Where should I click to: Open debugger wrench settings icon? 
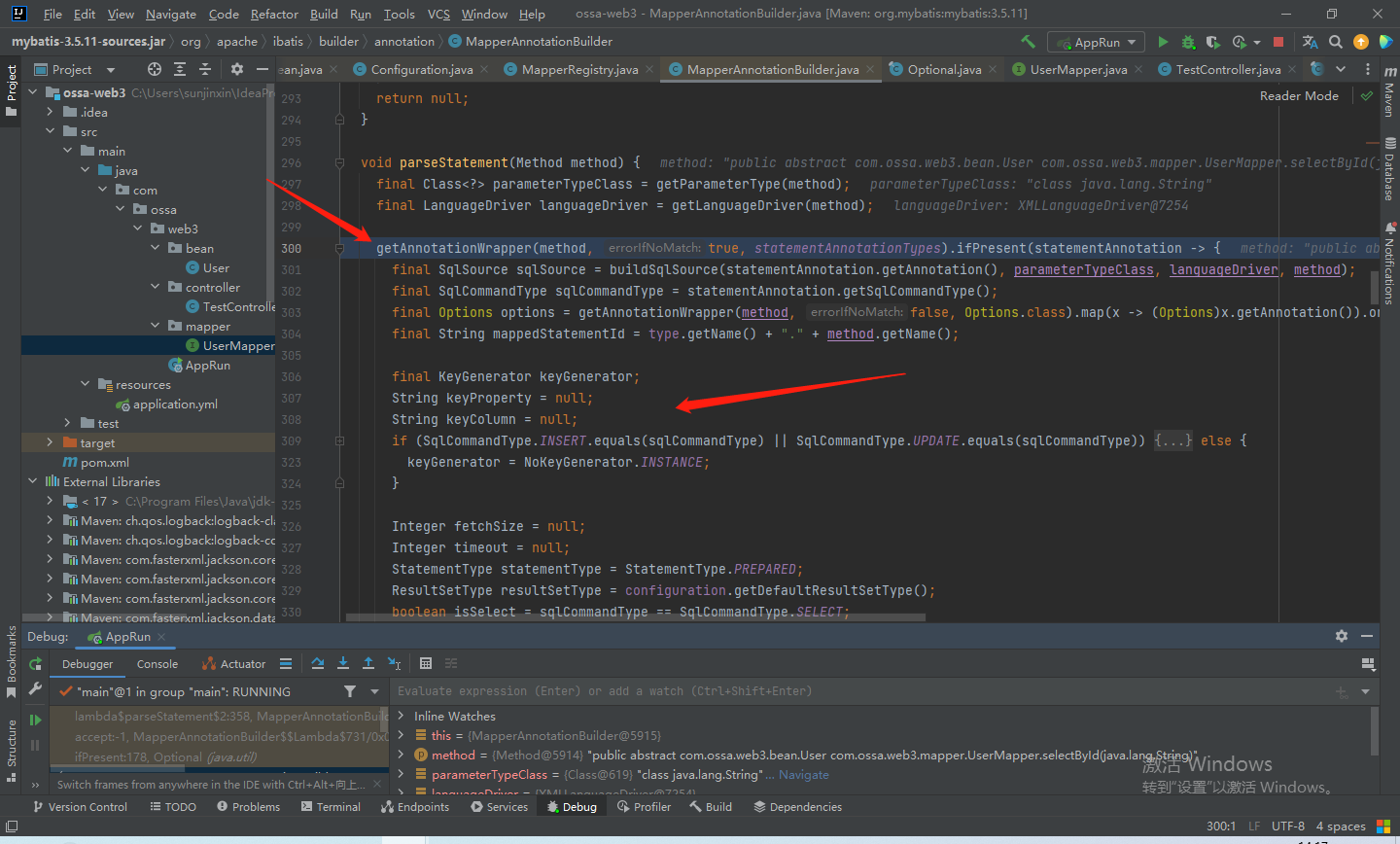(x=35, y=688)
